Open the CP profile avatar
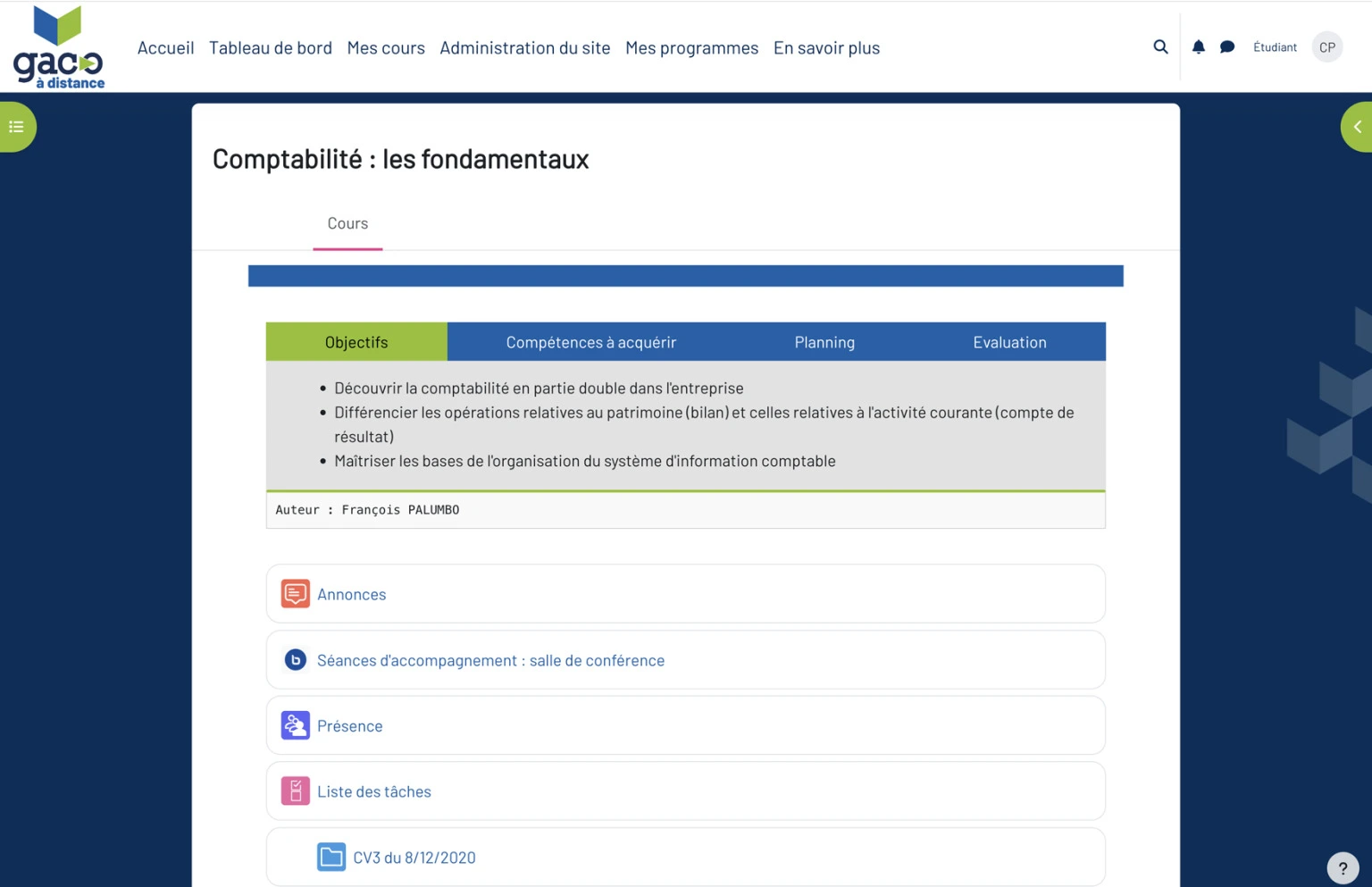The image size is (1372, 887). point(1326,46)
